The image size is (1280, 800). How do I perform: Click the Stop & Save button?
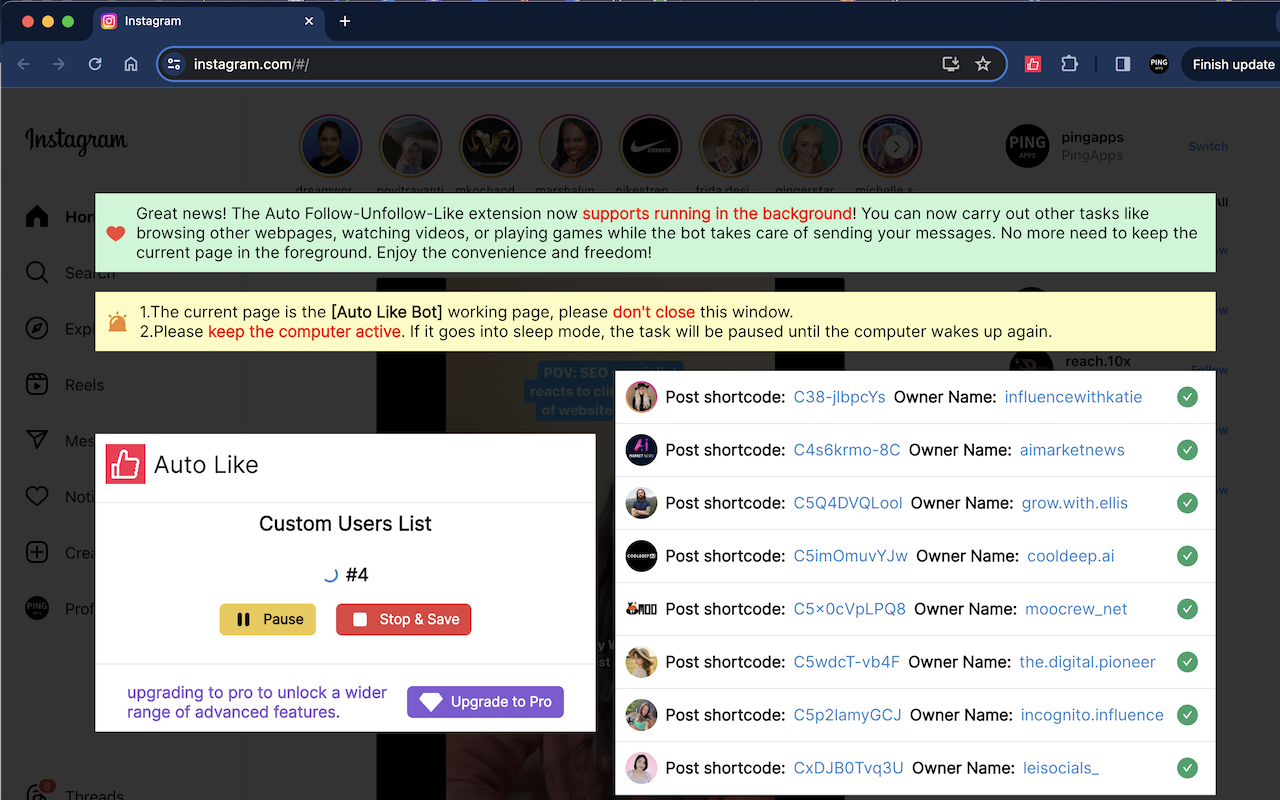(404, 620)
